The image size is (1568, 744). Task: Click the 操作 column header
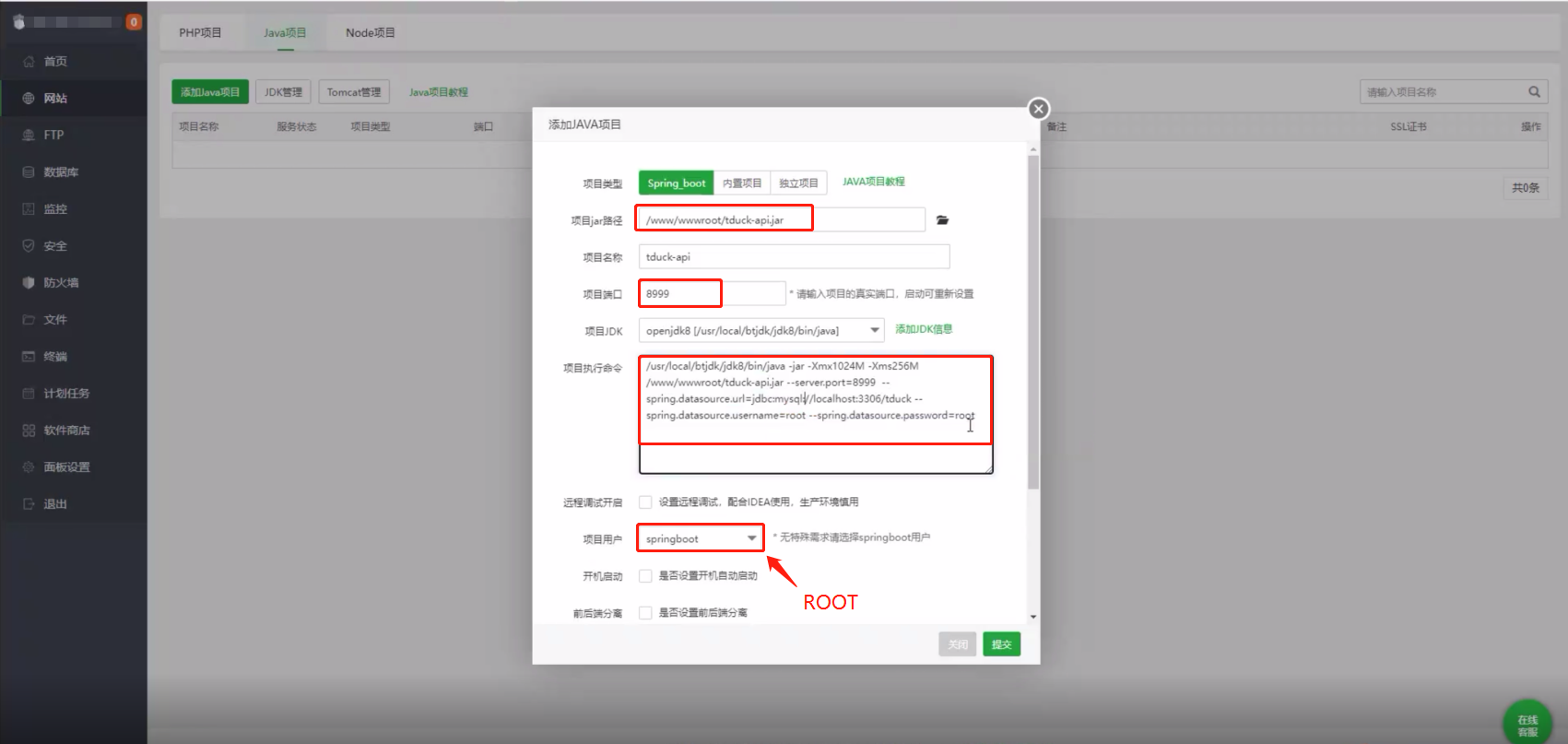click(1531, 127)
